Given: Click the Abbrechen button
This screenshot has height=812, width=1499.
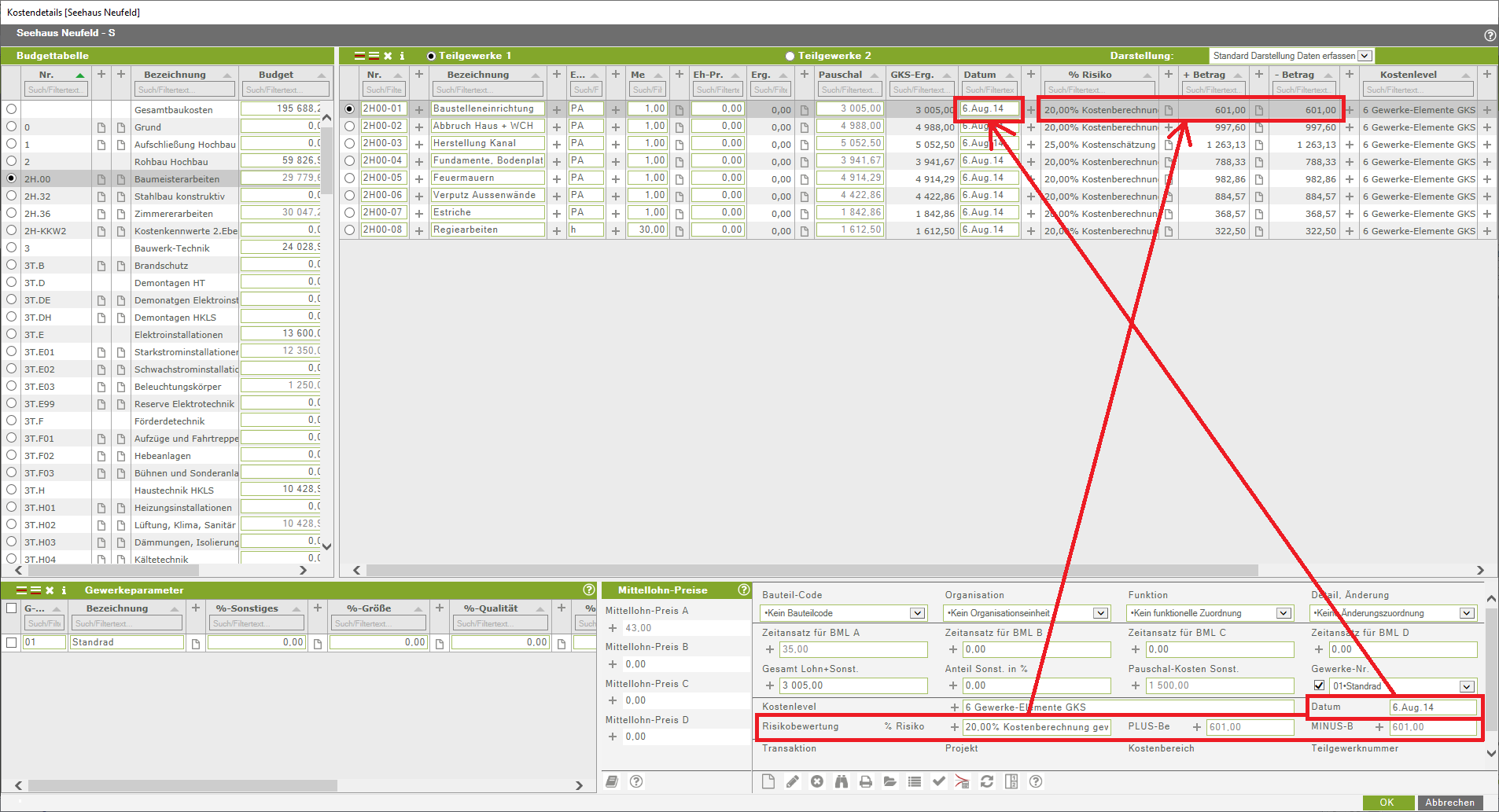Looking at the screenshot, I should (1449, 803).
